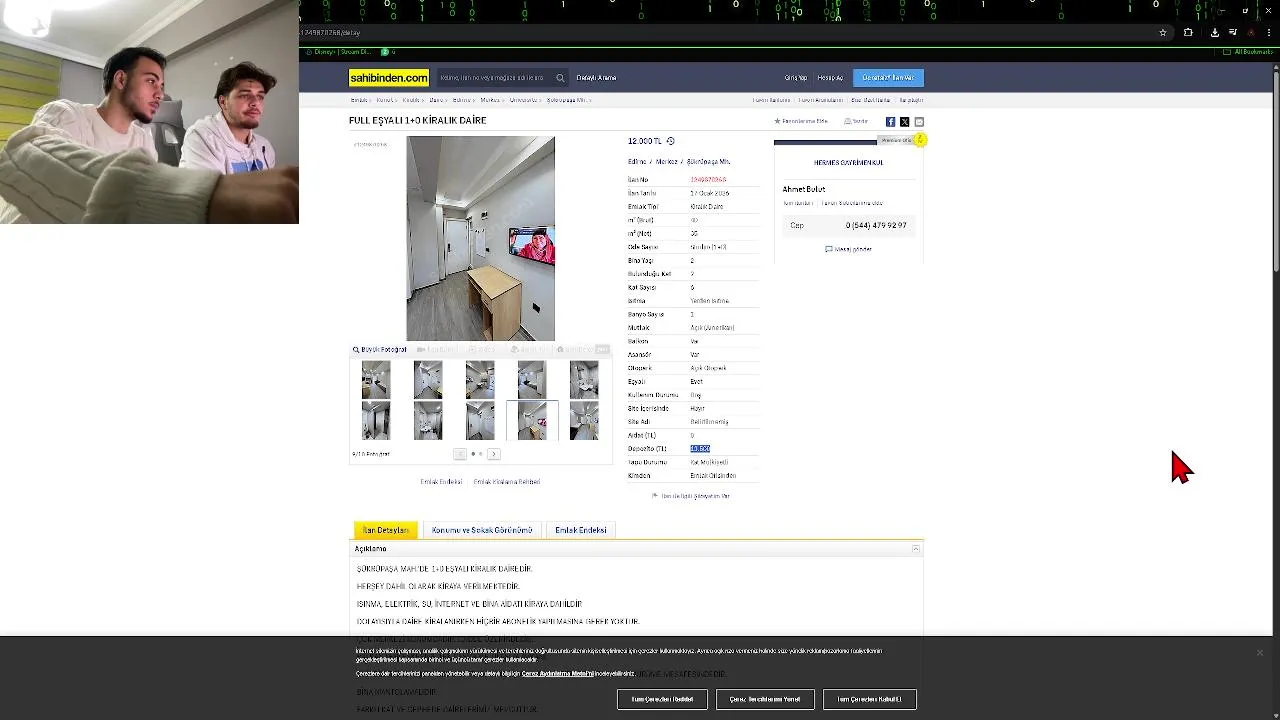Click the Mesaj gönder message icon link

[x=848, y=249]
